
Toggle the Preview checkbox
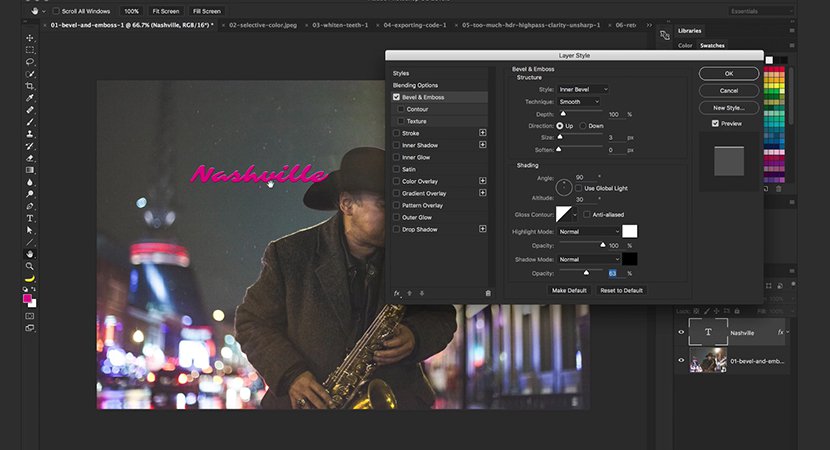[x=715, y=124]
